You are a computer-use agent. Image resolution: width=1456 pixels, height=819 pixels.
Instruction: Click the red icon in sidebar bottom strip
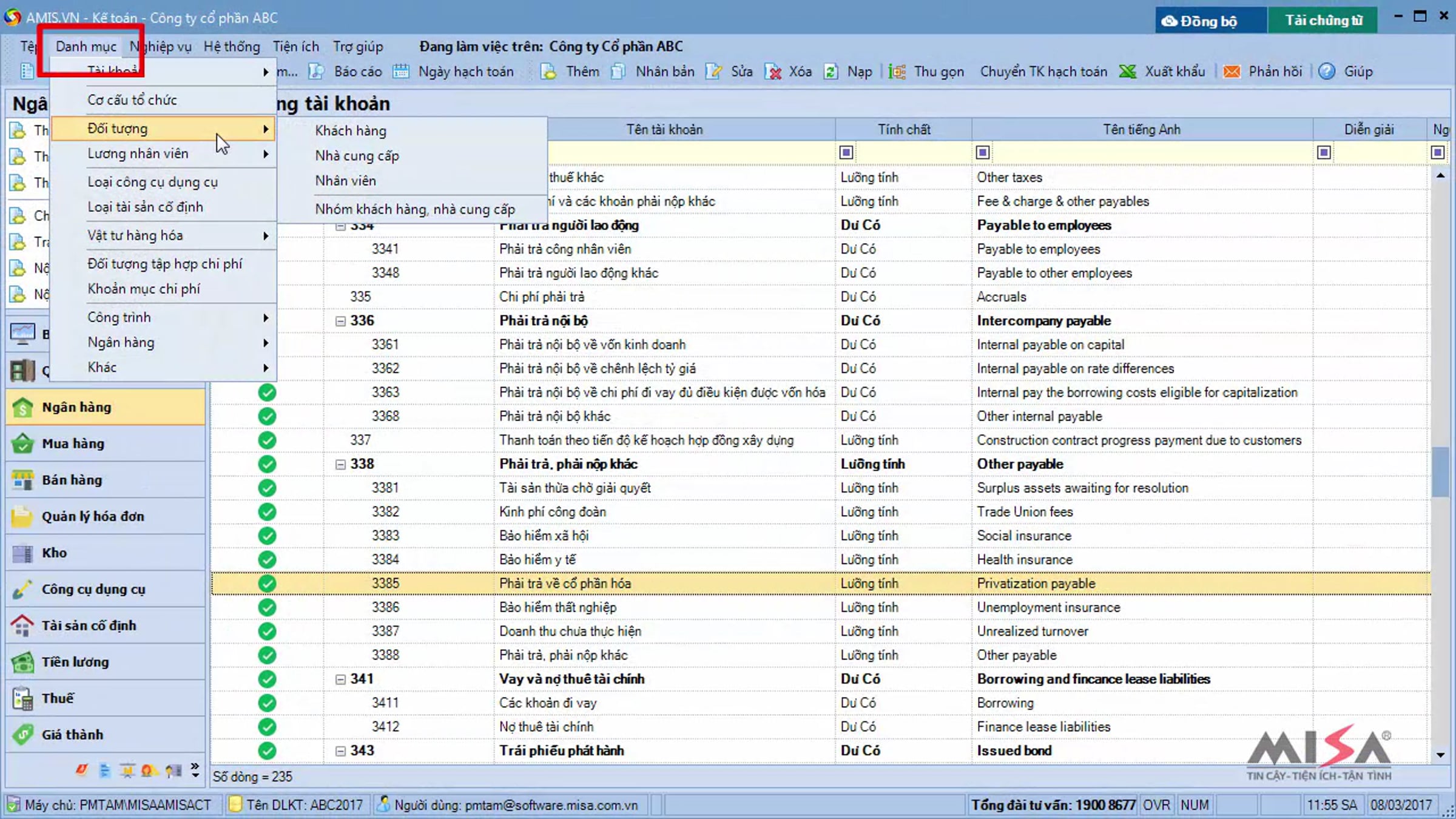tap(82, 770)
